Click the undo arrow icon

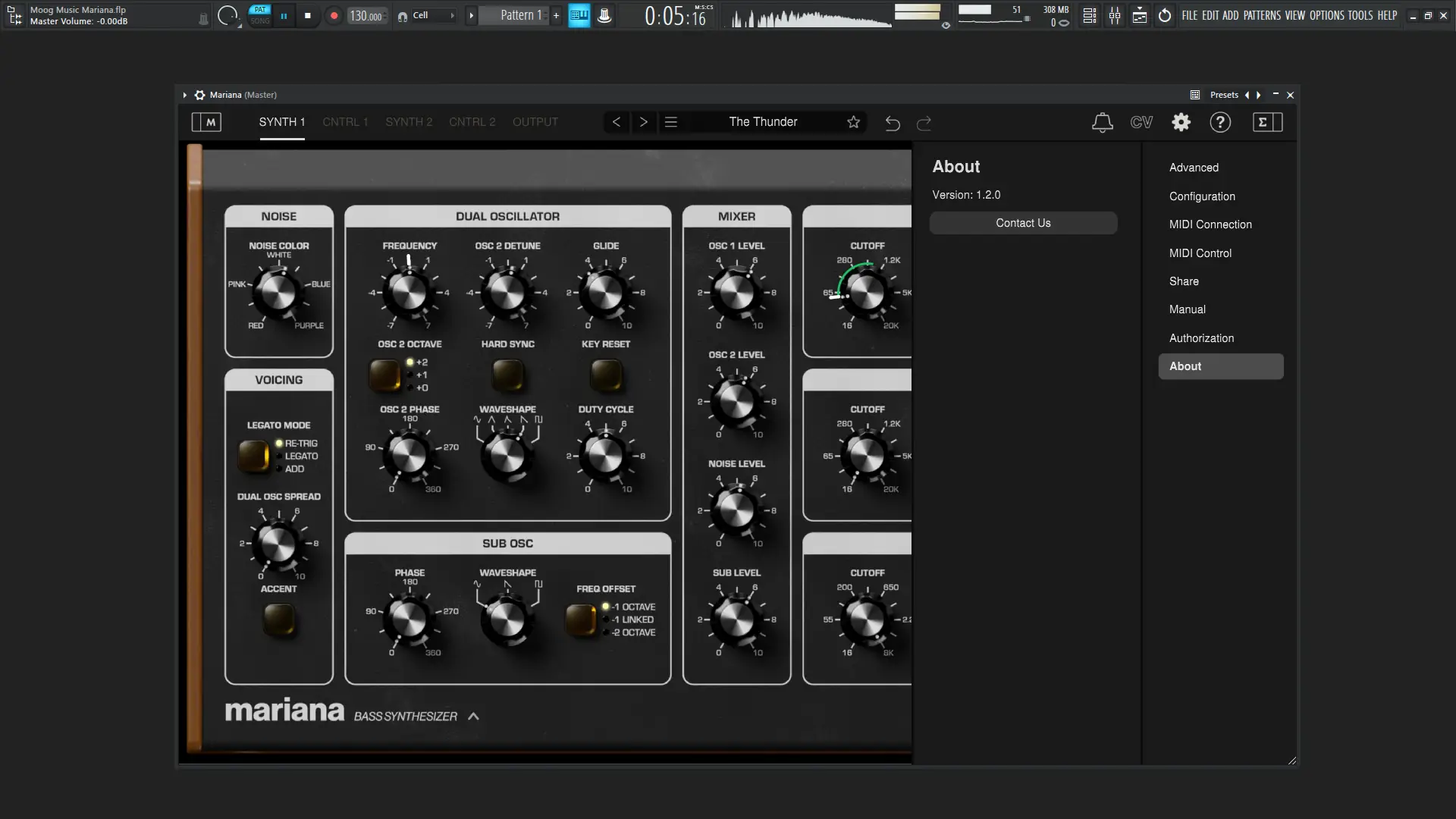pyautogui.click(x=893, y=123)
